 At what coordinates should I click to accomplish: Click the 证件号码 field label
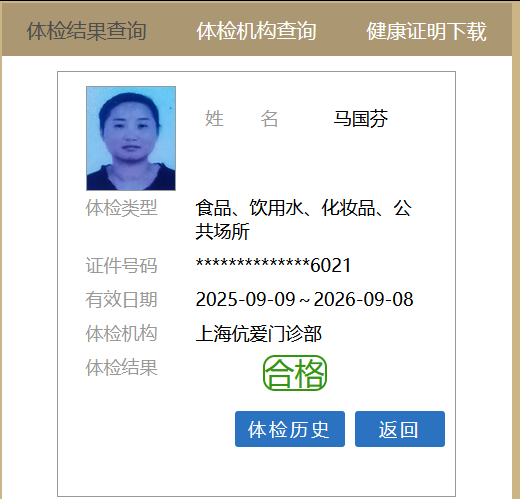(121, 265)
